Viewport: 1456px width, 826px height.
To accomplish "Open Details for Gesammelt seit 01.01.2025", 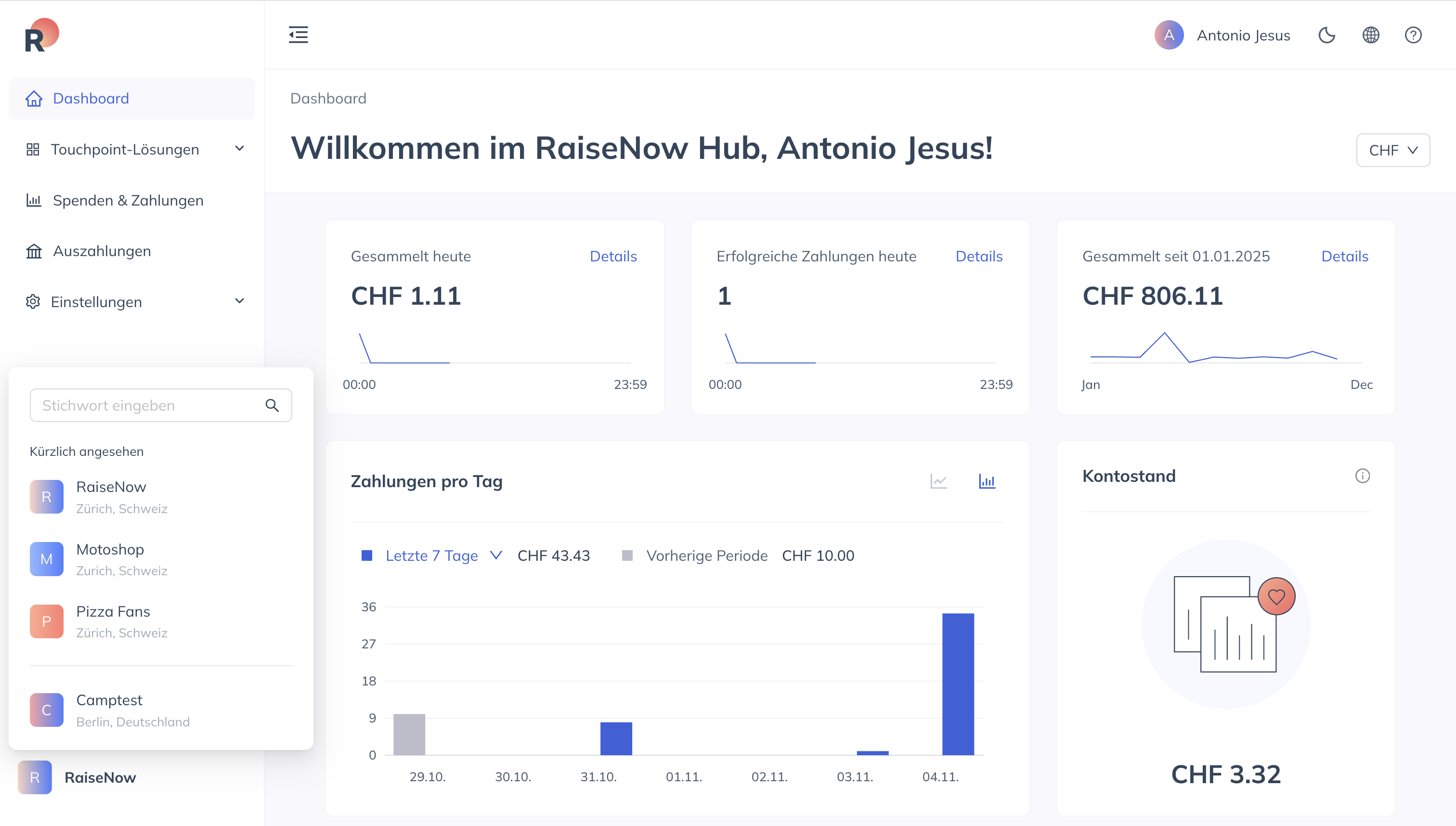I will click(x=1345, y=257).
